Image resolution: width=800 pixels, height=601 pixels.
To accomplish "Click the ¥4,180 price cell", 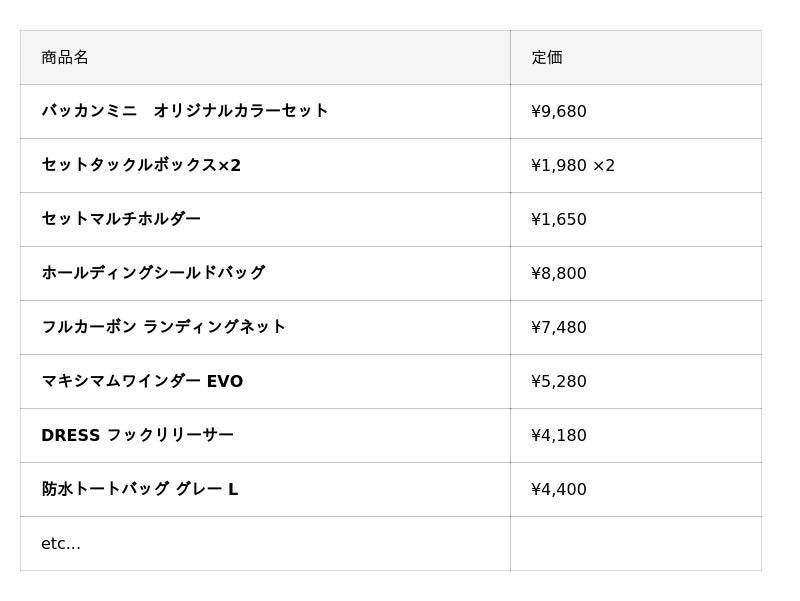I will (x=559, y=436).
